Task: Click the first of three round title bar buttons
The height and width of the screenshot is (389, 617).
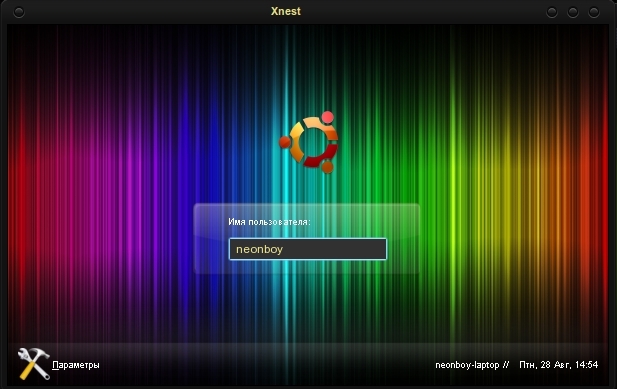Action: tap(552, 12)
